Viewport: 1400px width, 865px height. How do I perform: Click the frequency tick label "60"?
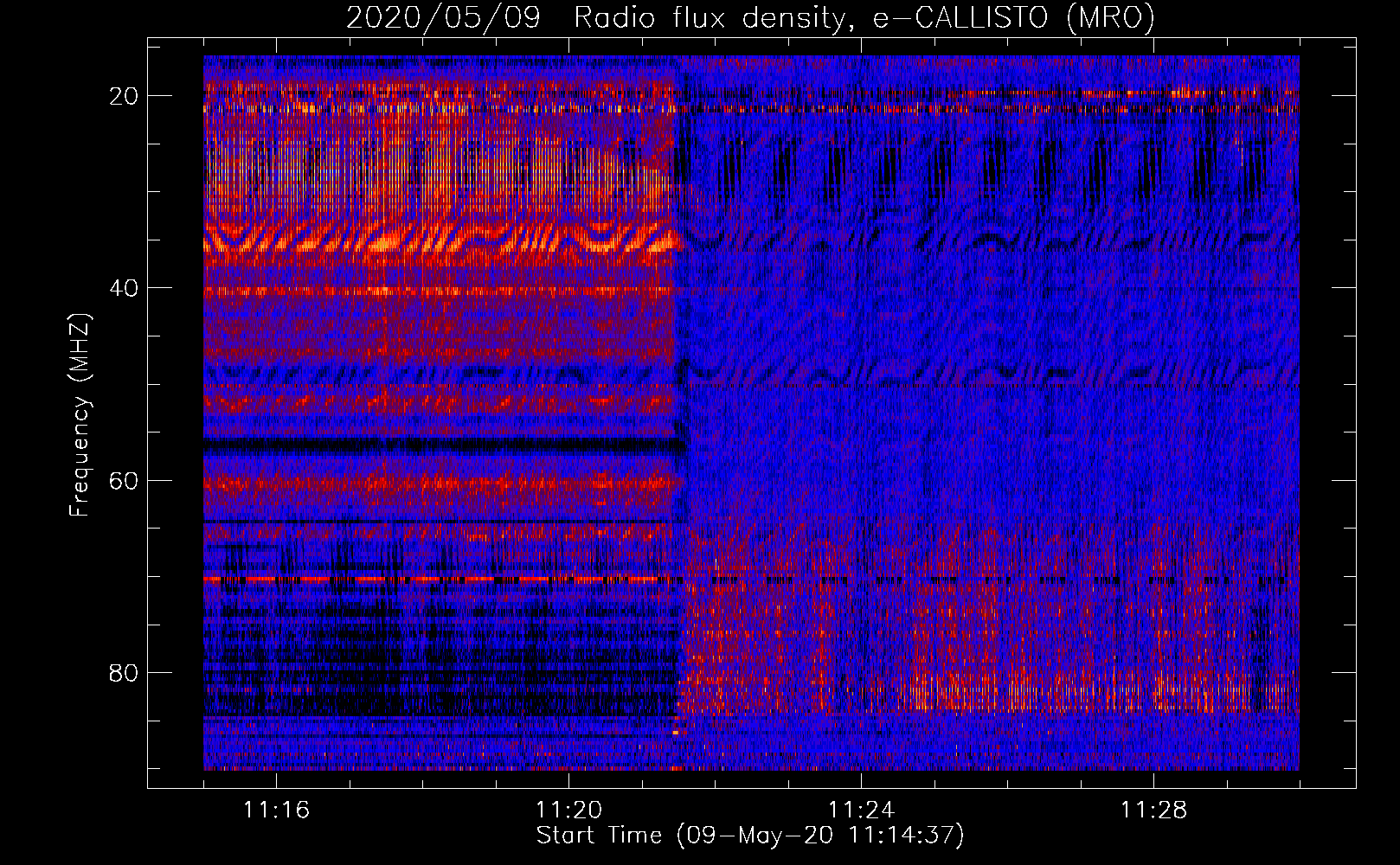tap(125, 480)
